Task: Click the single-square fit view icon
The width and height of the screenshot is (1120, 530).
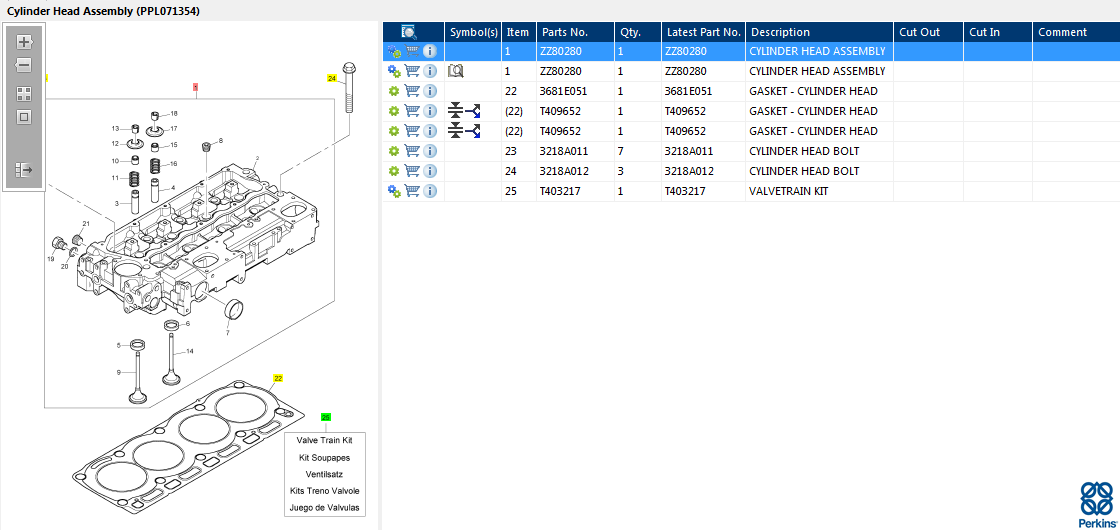Action: 24,117
